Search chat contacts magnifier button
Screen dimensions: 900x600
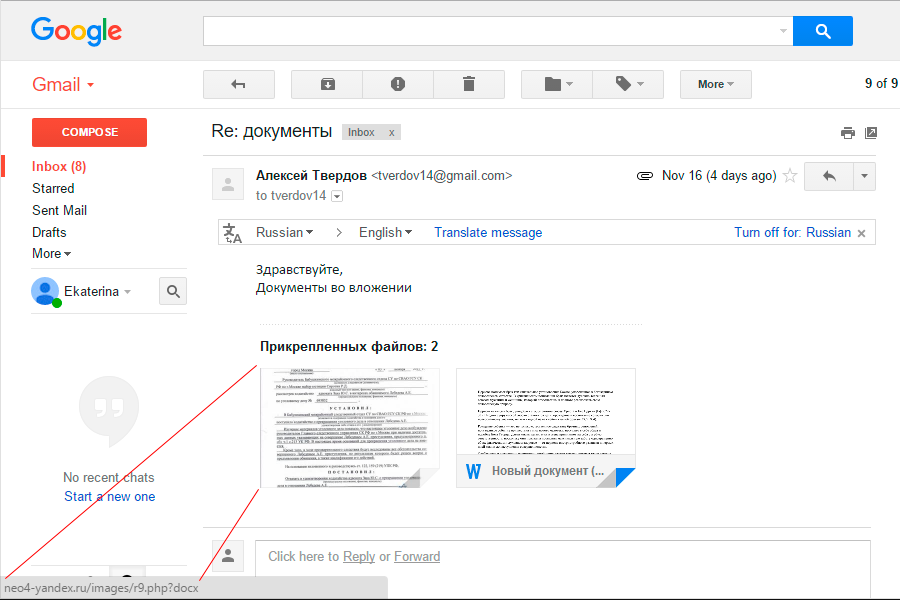click(173, 292)
